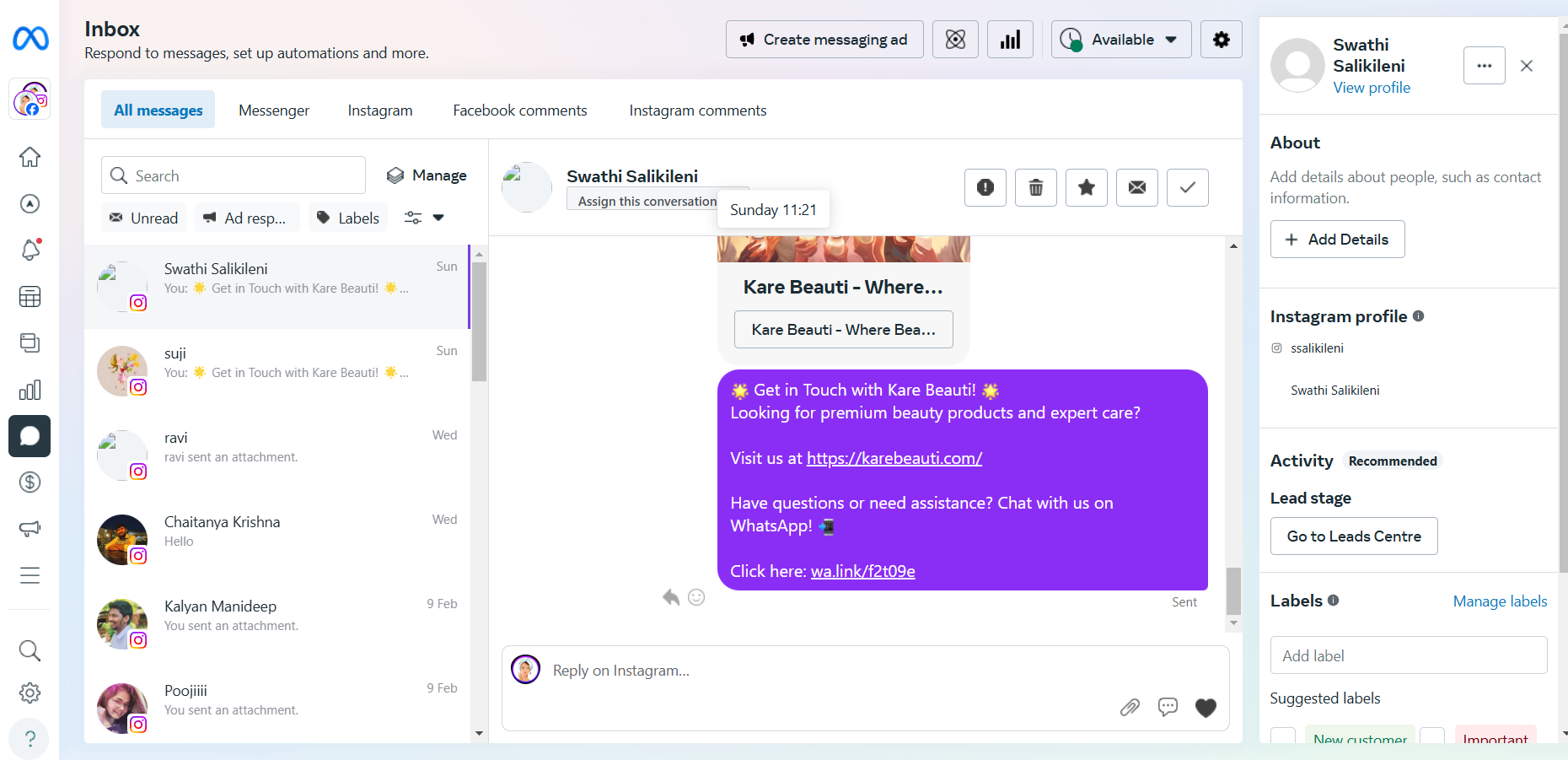The image size is (1568, 760).
Task: Tick checkbox beside New customer suggested label
Action: coord(1283,736)
